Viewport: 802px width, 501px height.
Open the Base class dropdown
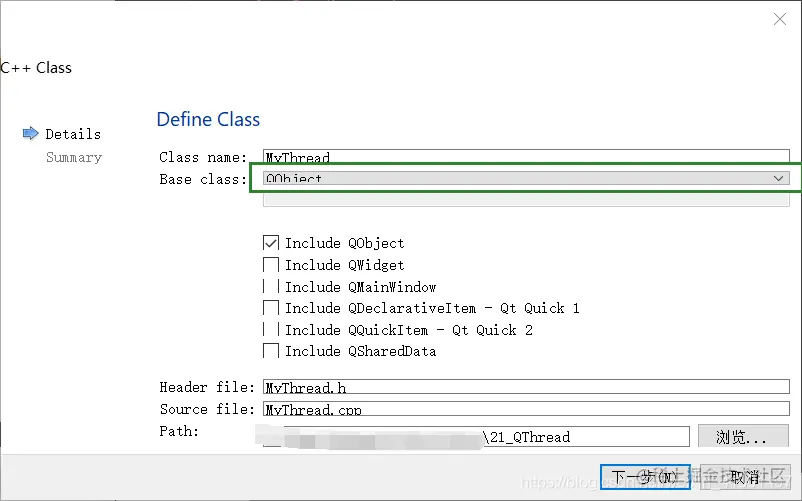point(526,178)
